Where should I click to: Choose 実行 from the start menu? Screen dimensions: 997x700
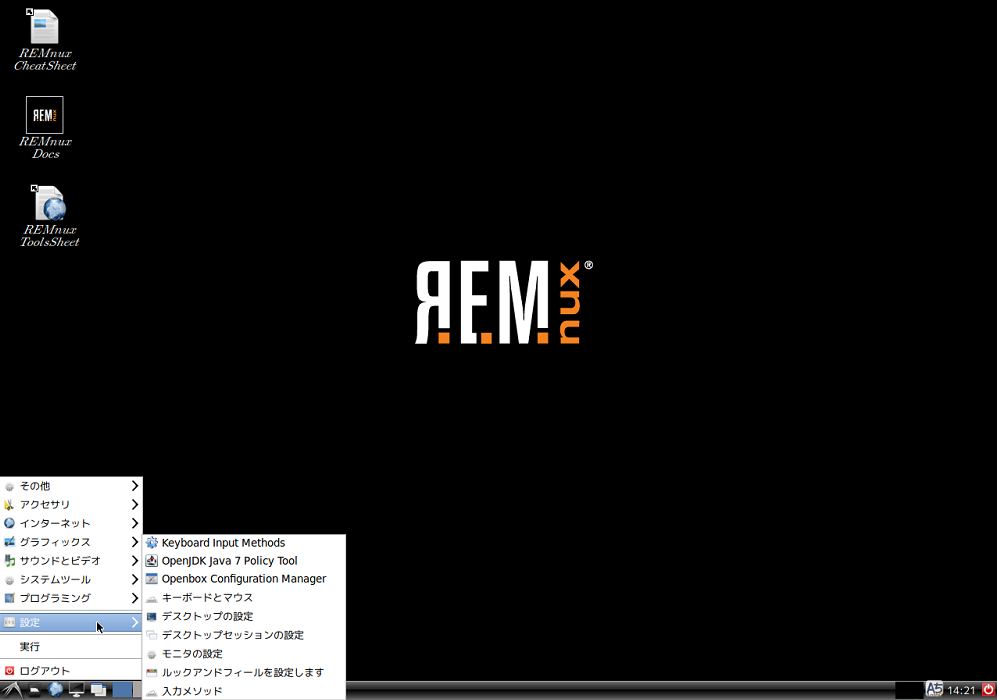coord(71,647)
